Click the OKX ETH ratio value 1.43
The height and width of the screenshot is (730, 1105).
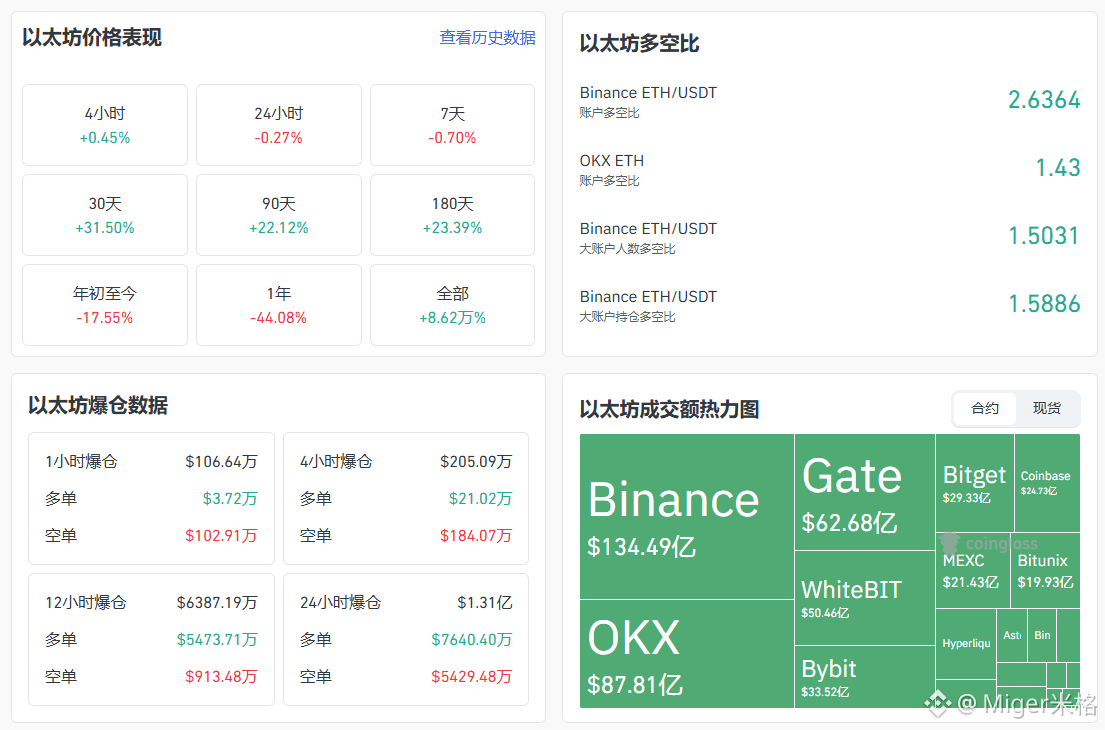1057,168
